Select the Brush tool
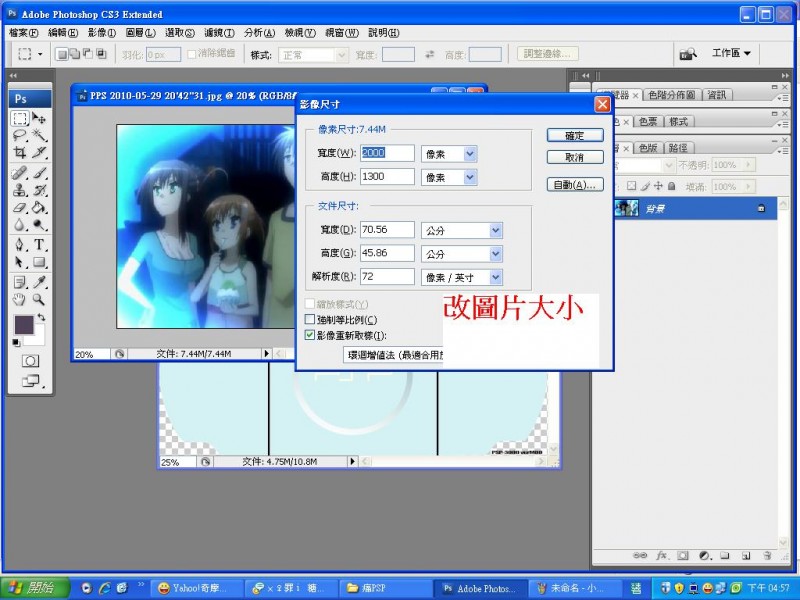 point(39,173)
